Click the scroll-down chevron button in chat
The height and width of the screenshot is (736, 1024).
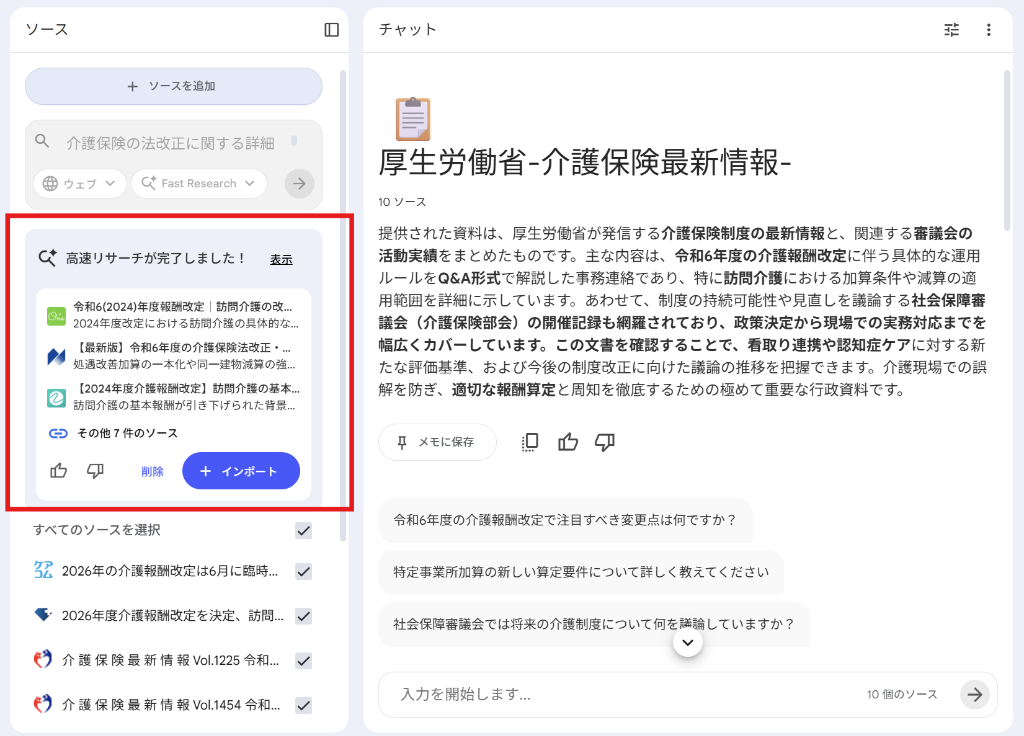click(688, 643)
